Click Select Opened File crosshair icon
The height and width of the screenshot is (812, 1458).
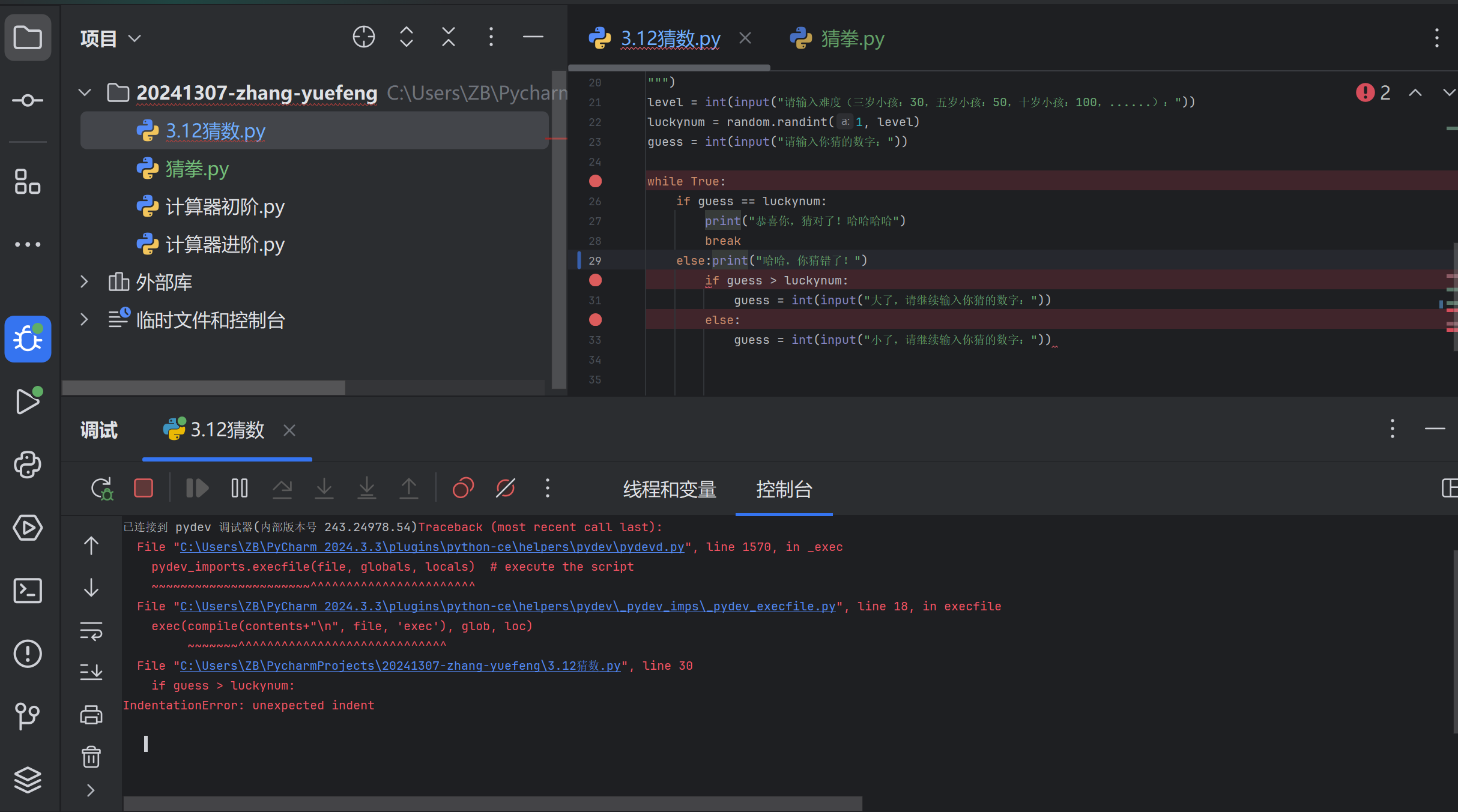[x=363, y=37]
